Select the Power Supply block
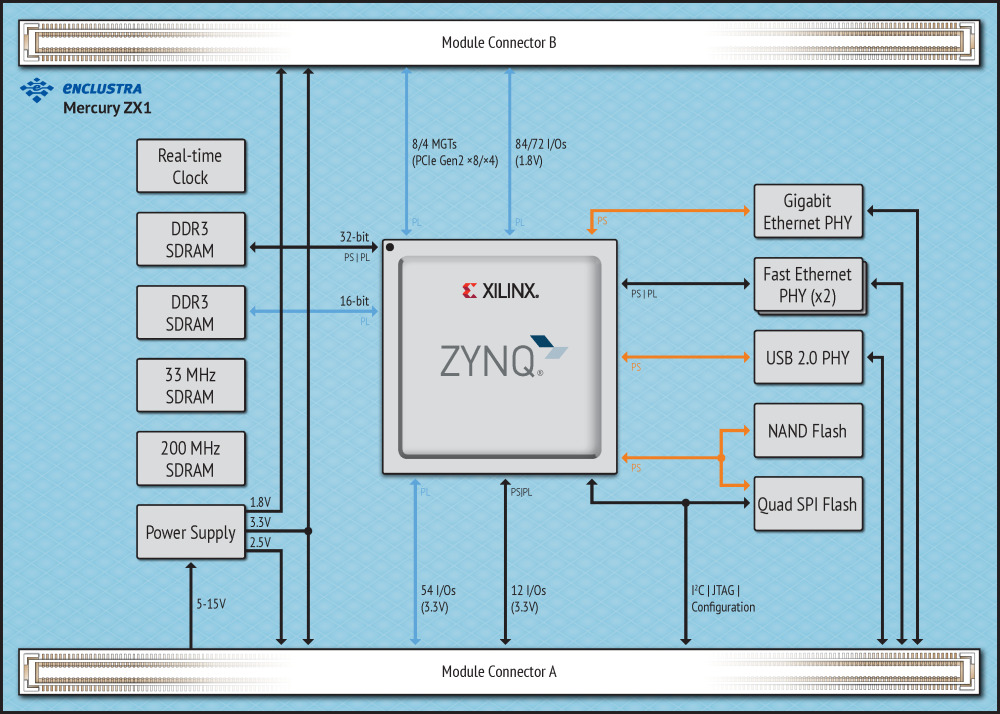This screenshot has height=714, width=1000. click(190, 532)
